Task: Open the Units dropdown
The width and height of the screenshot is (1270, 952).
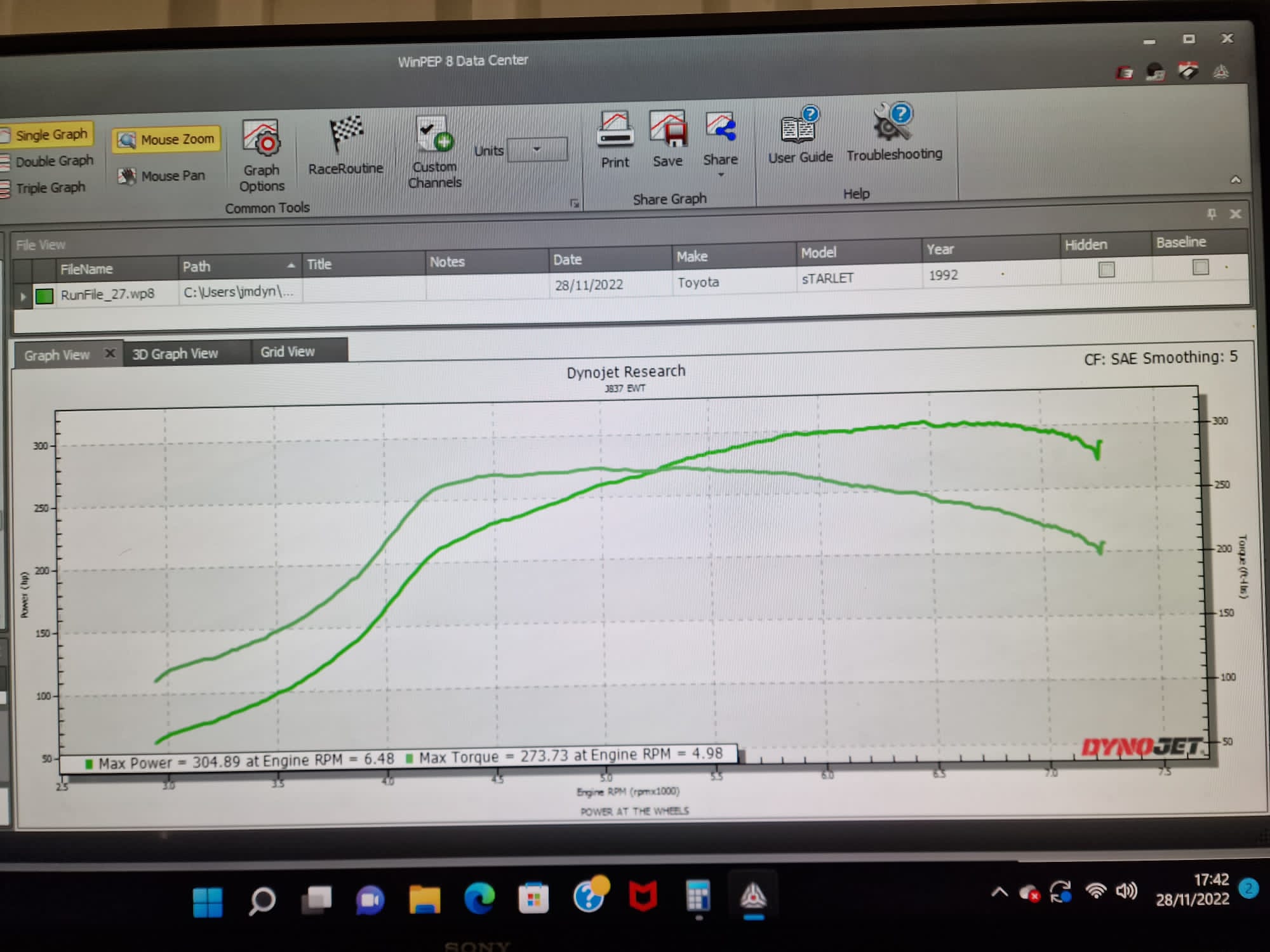Action: pos(537,150)
